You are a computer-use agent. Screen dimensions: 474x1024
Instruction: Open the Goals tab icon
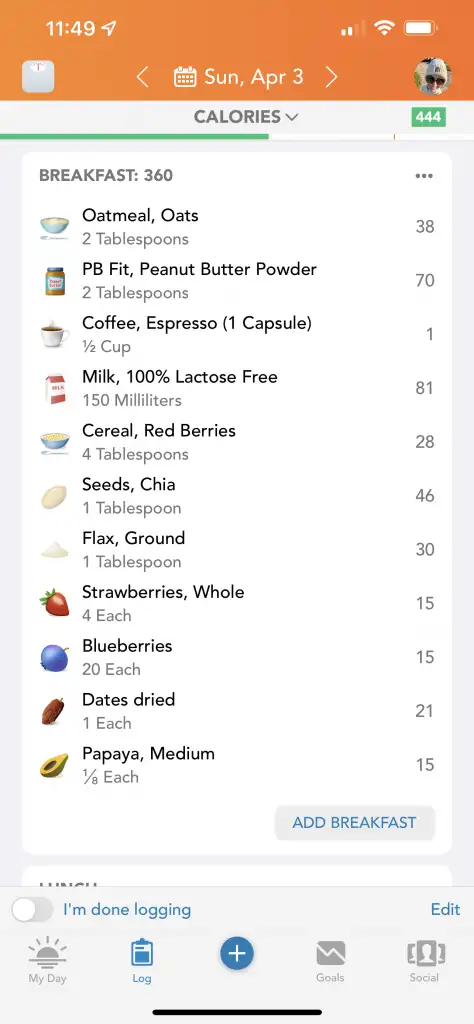330,961
